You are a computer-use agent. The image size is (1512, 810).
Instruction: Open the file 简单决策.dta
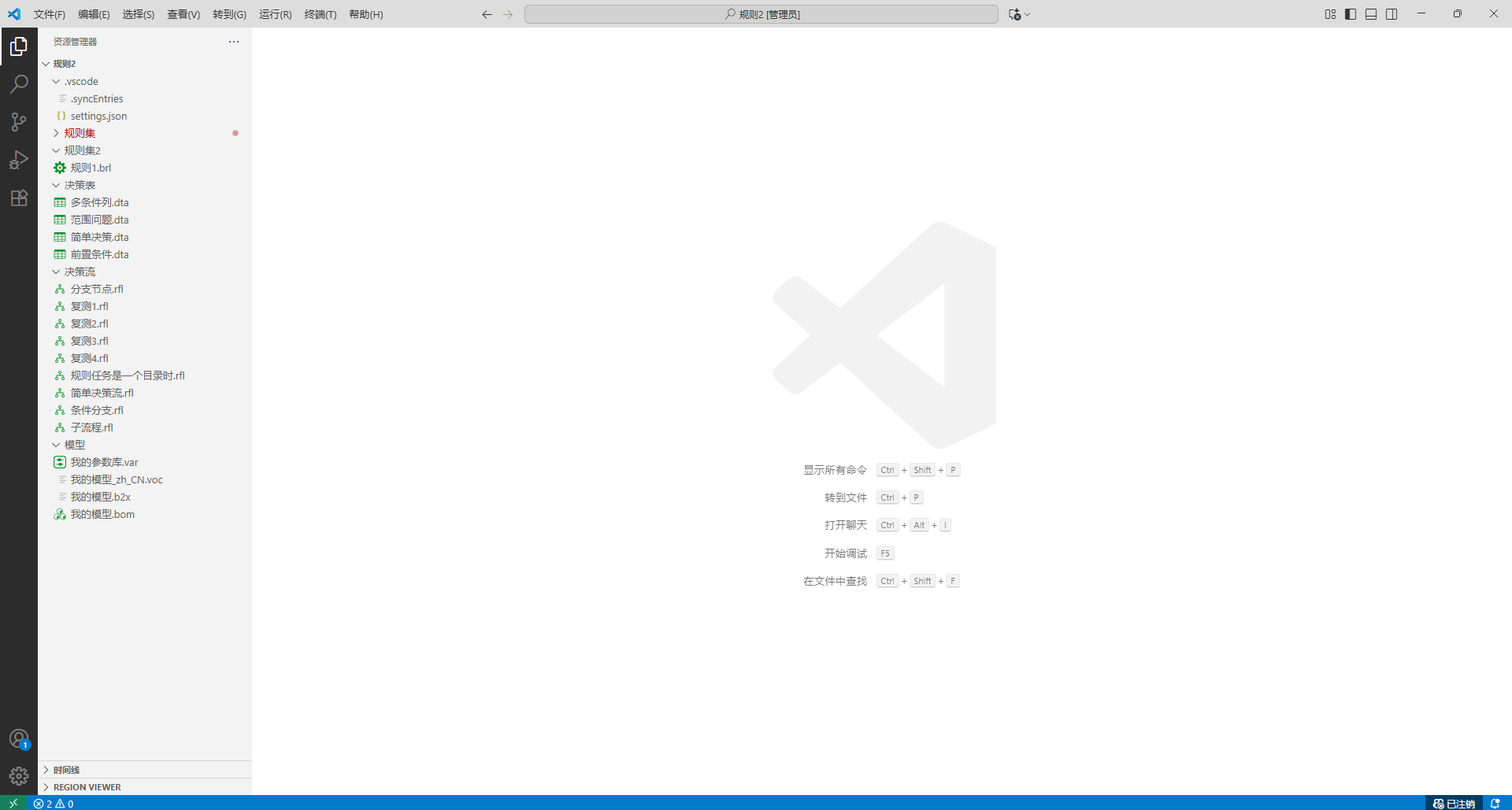(99, 237)
